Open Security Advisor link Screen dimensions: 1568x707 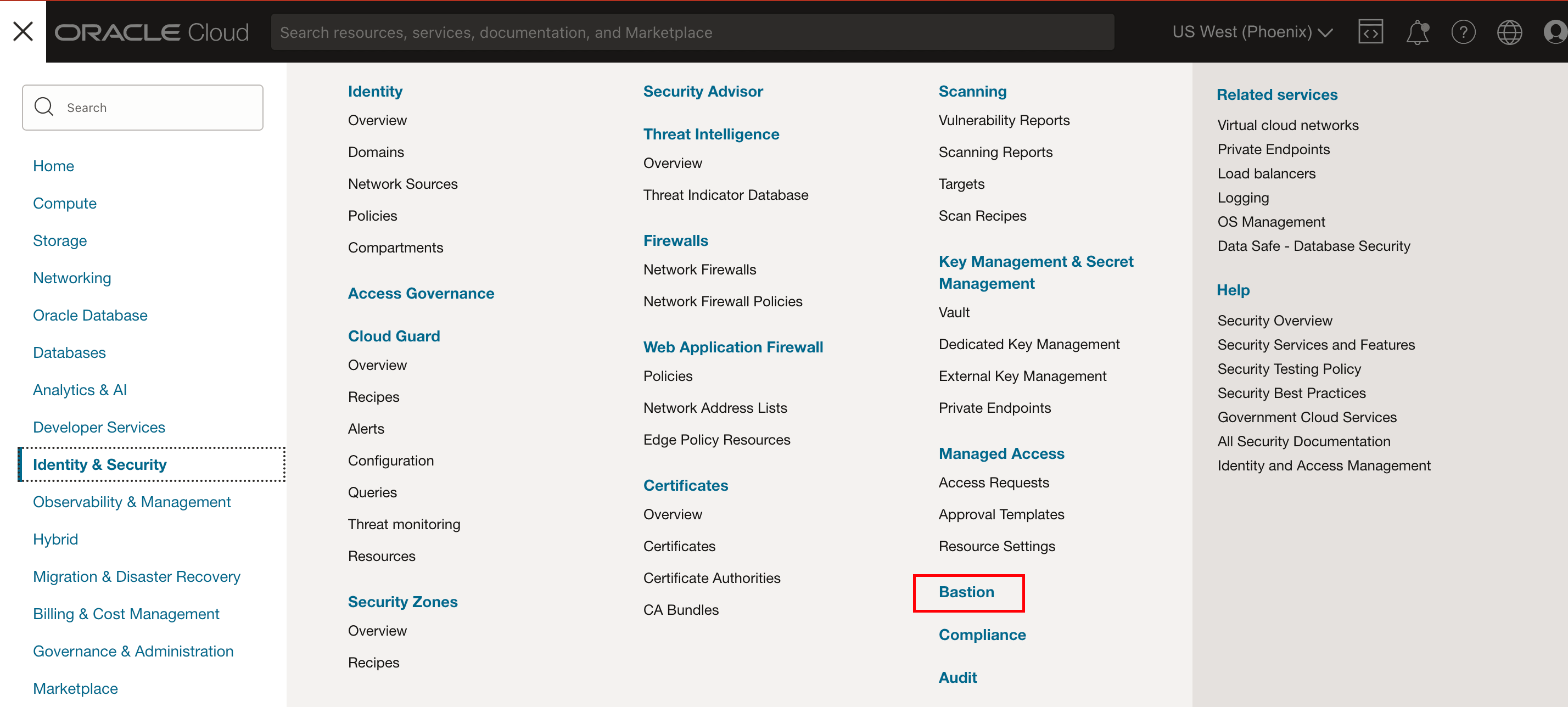click(x=703, y=91)
